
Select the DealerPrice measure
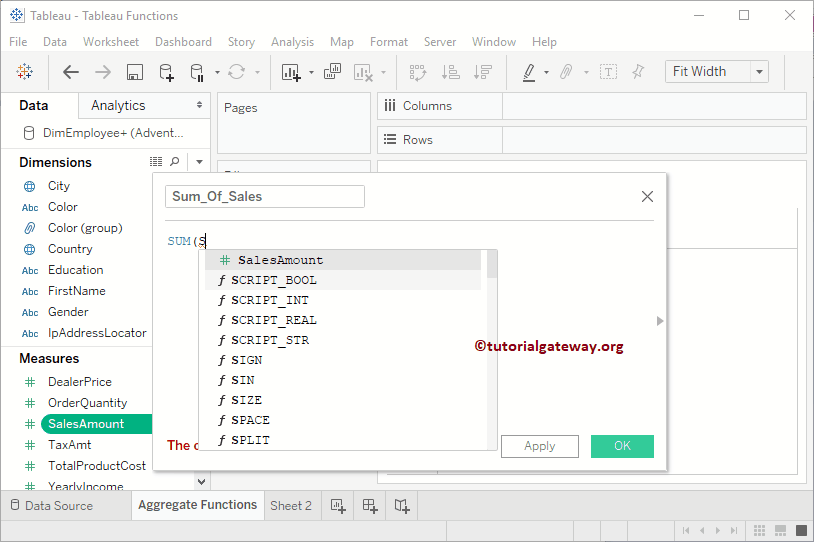coord(80,382)
